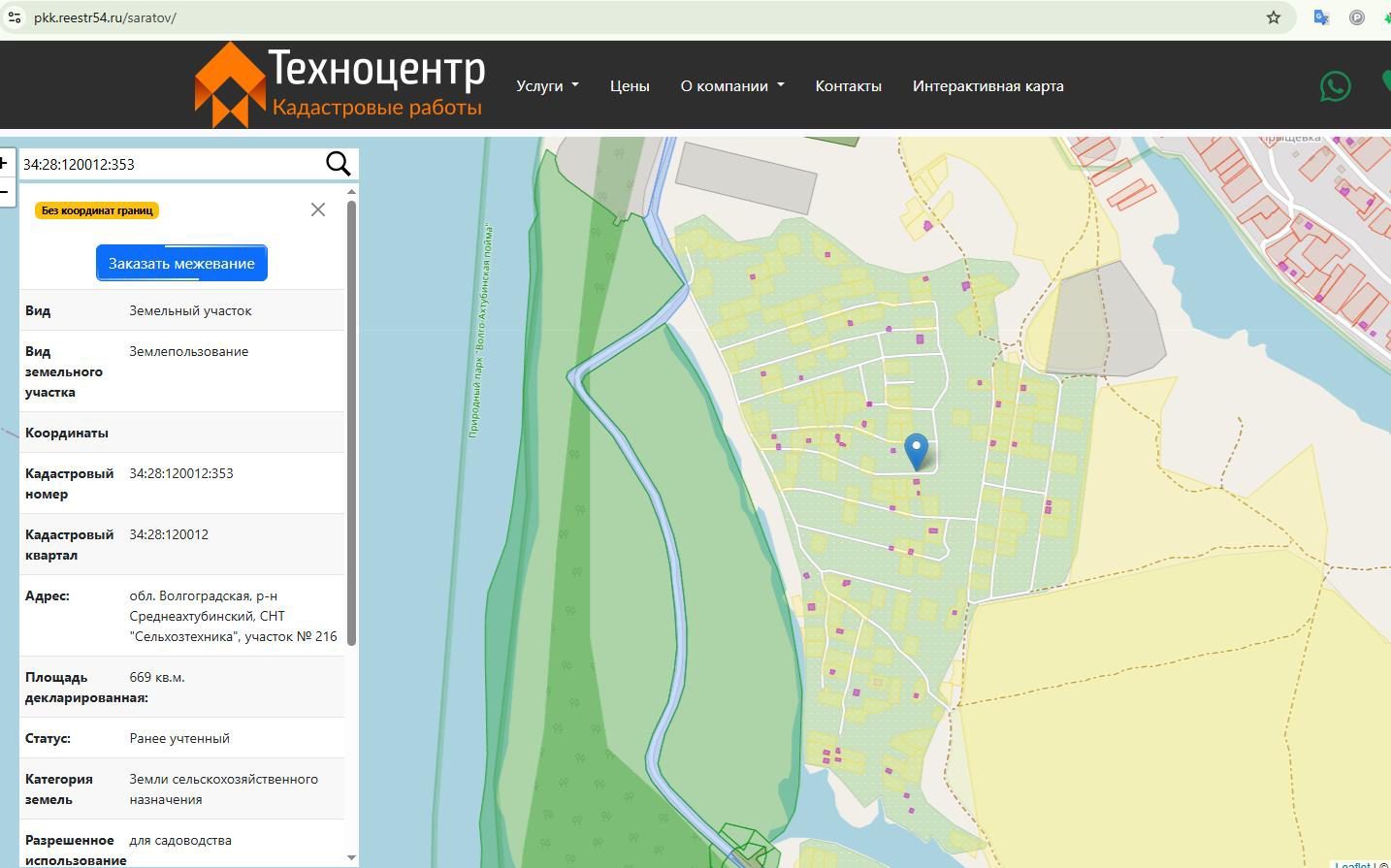Select the Землепользование value
The height and width of the screenshot is (868, 1391).
(x=189, y=351)
